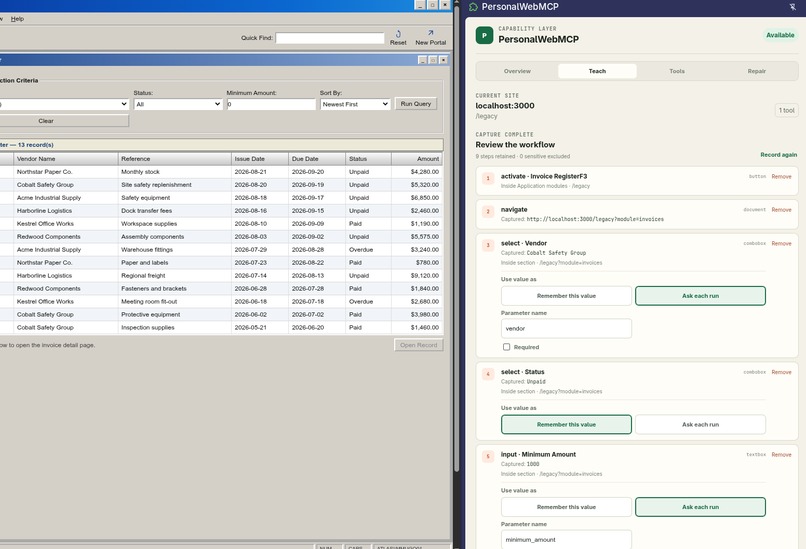Sort by Amount column header
806x549 pixels.
point(417,159)
